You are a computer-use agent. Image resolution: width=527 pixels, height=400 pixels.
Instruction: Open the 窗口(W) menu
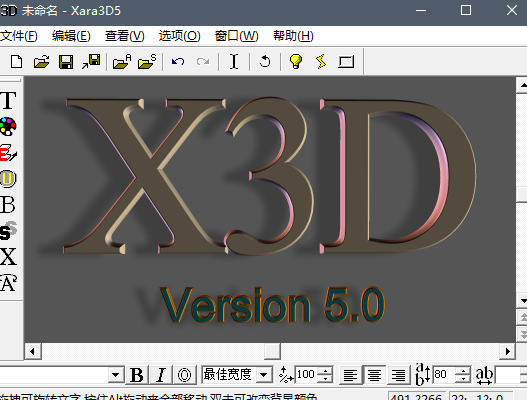point(237,36)
